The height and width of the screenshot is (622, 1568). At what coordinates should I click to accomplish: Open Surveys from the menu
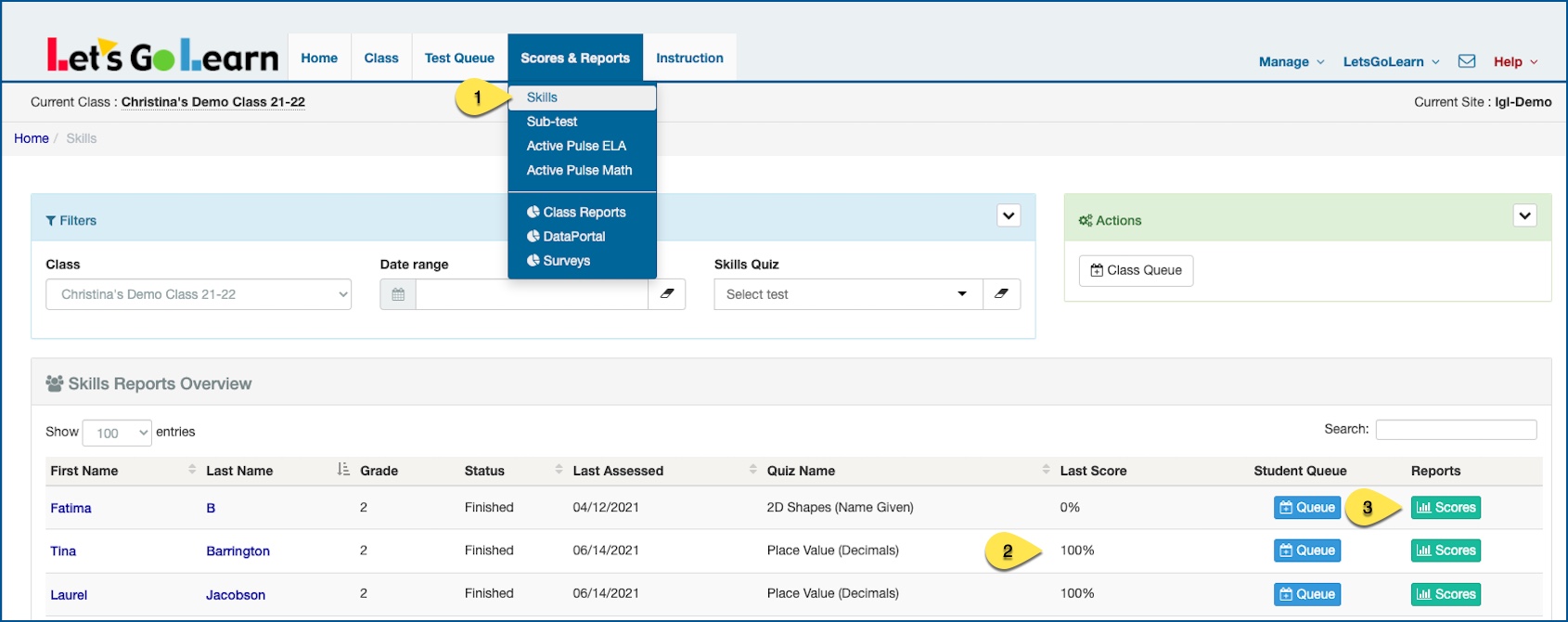click(x=583, y=260)
